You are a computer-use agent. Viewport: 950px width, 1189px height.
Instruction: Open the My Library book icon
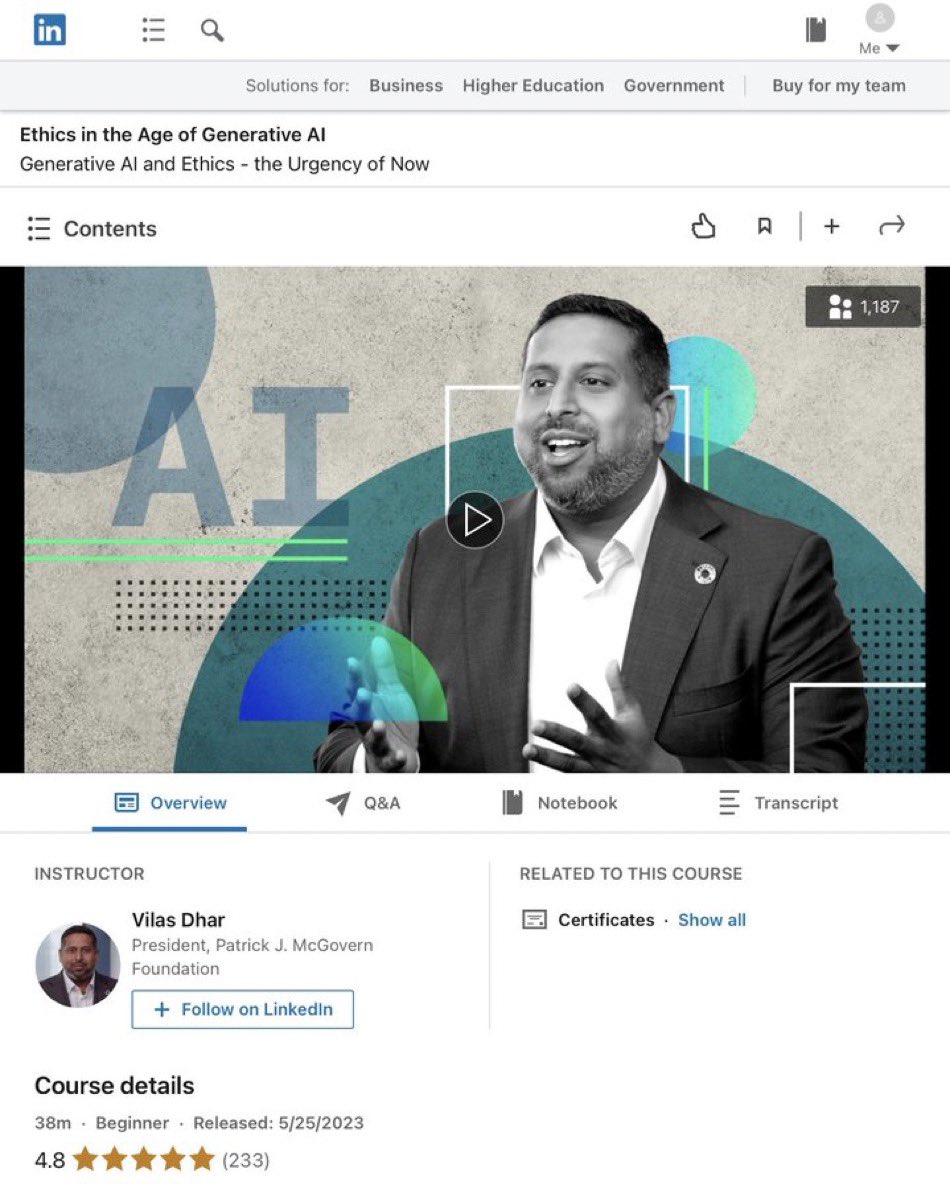click(816, 30)
